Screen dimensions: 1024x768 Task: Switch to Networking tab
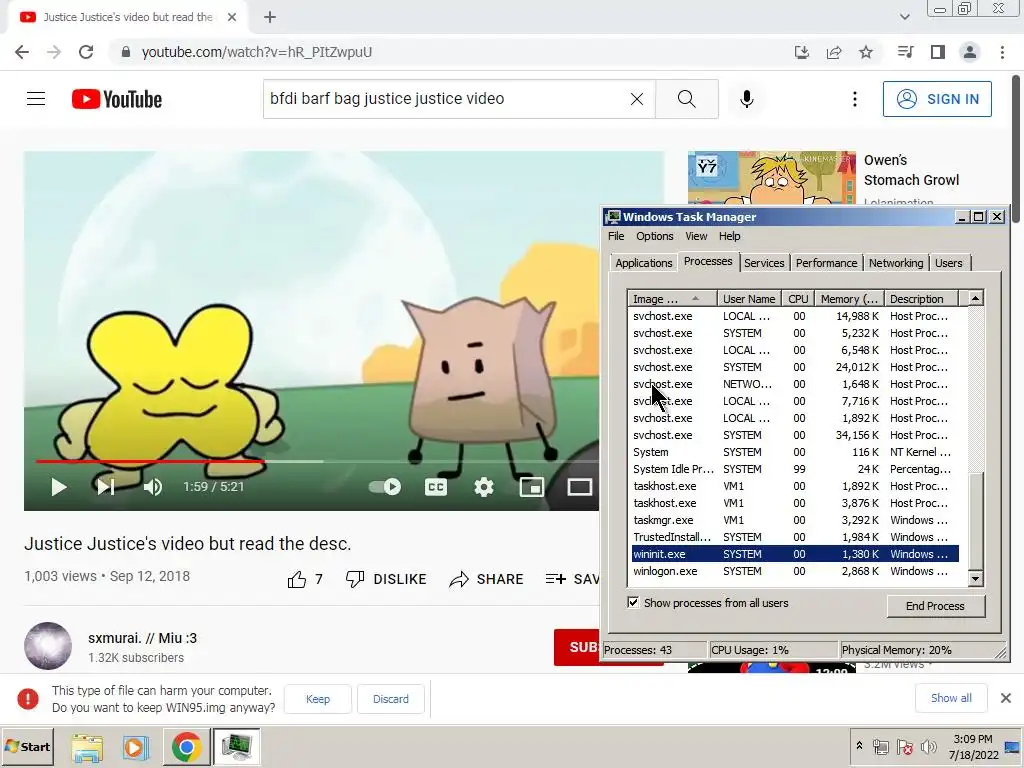click(895, 263)
